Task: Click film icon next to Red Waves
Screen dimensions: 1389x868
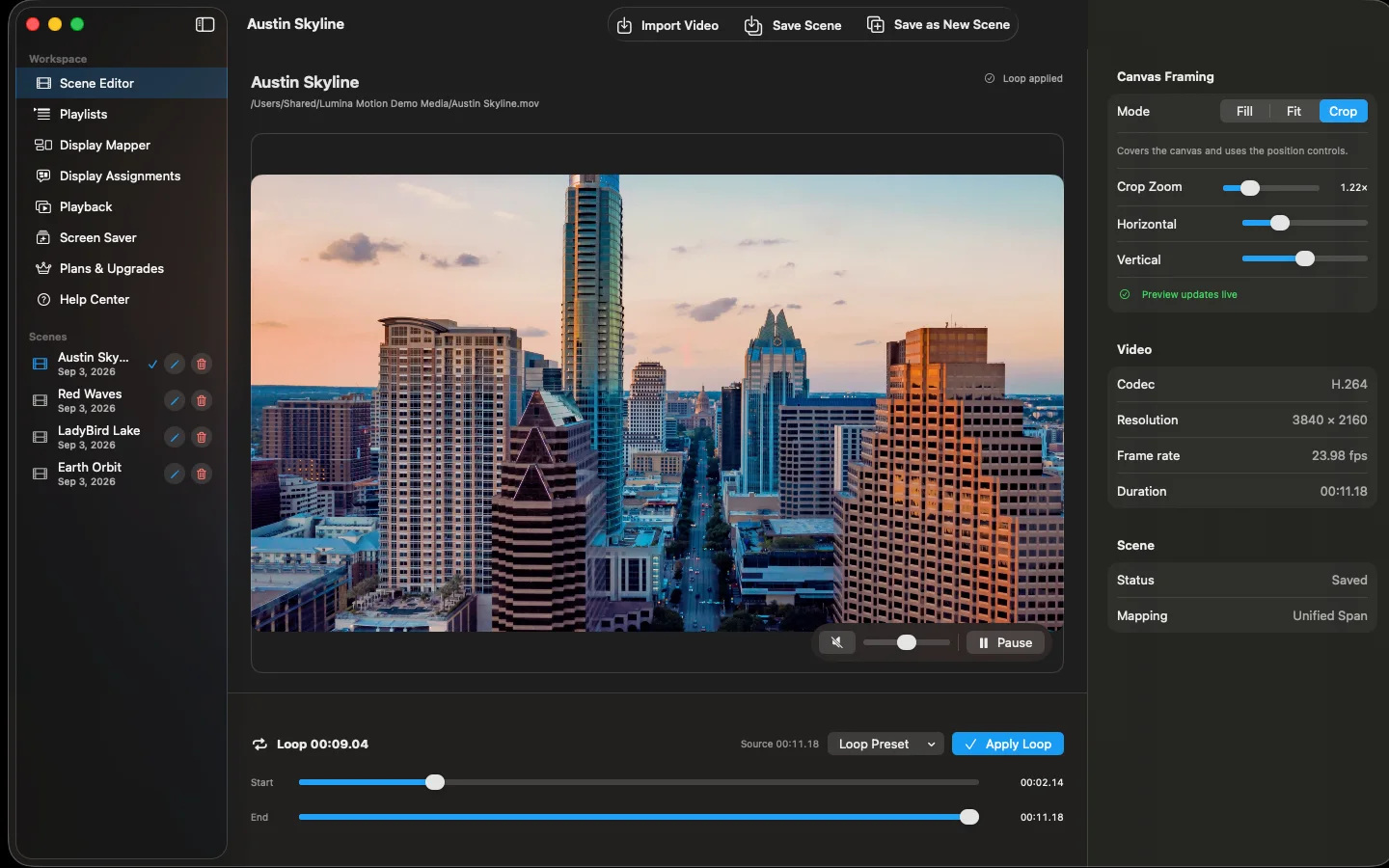Action: (40, 400)
